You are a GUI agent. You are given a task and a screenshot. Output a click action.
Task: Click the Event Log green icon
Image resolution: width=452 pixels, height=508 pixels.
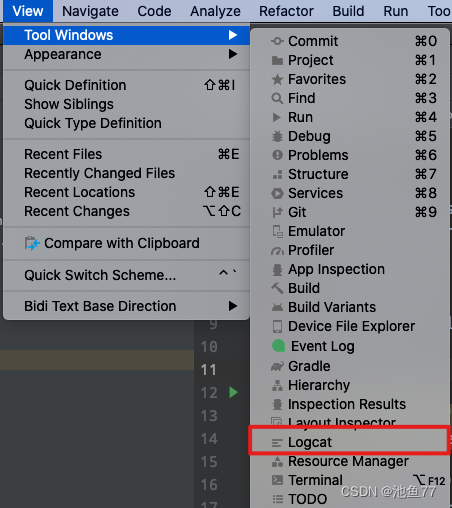(x=278, y=346)
